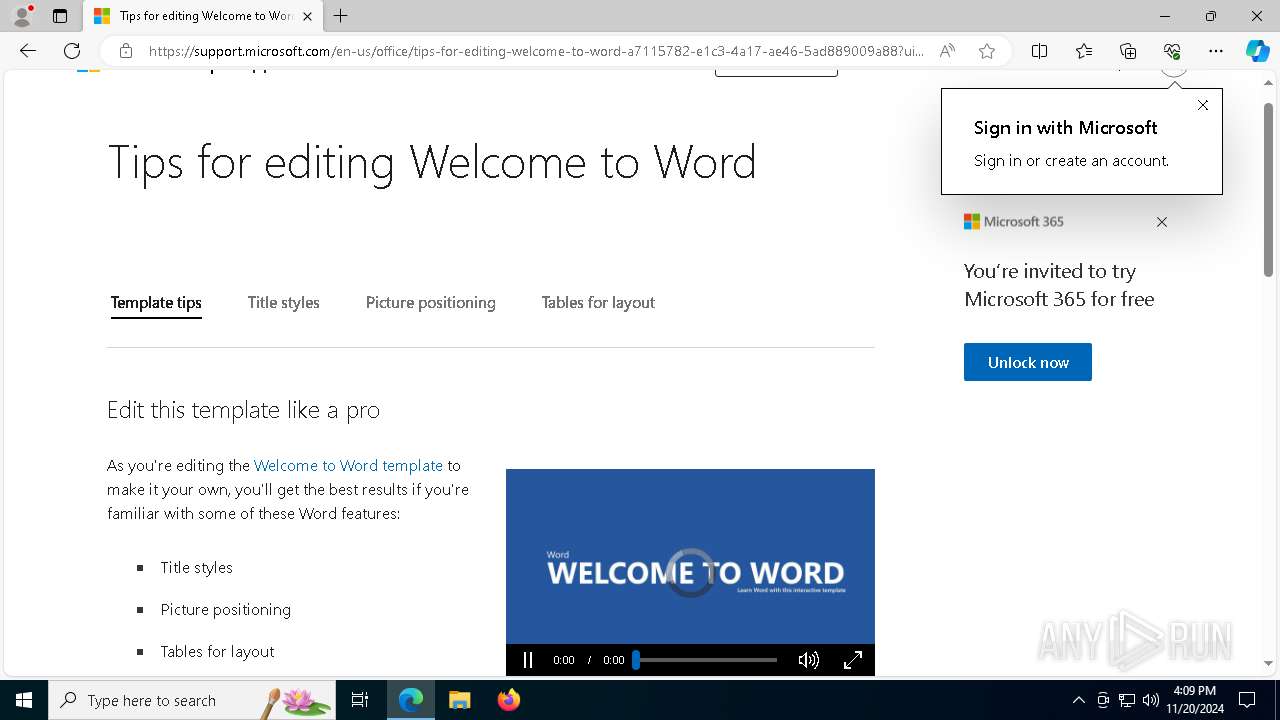Select the Template tips tab

tap(156, 303)
